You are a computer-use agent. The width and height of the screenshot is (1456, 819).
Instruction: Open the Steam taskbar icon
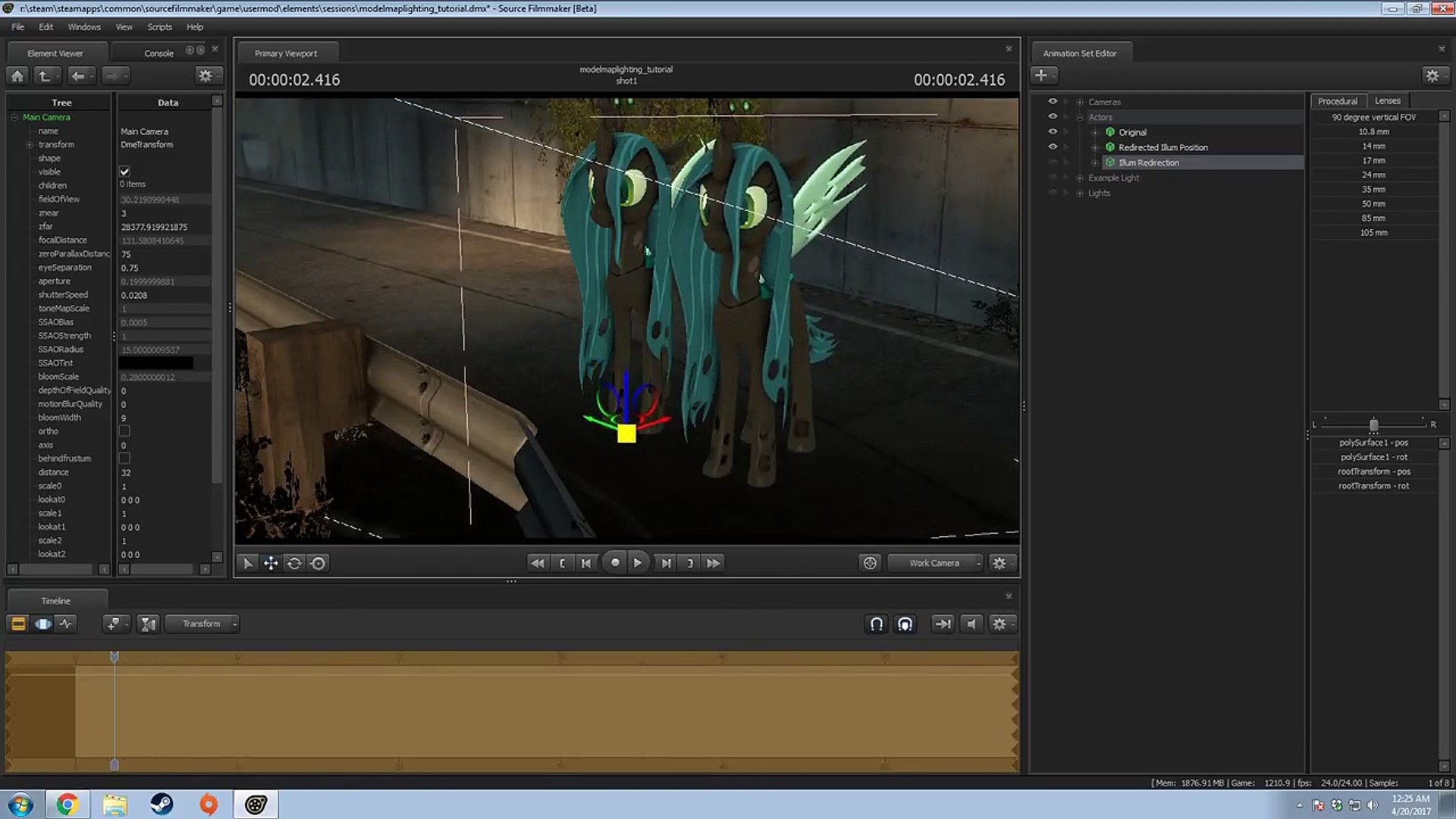coord(162,804)
